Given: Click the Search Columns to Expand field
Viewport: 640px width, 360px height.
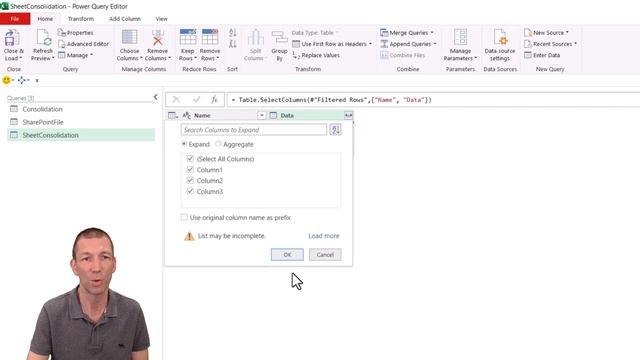Looking at the screenshot, I should click(253, 130).
